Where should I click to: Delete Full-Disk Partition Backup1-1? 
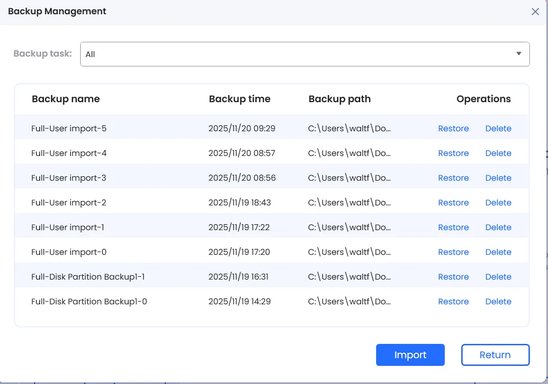[x=498, y=277]
